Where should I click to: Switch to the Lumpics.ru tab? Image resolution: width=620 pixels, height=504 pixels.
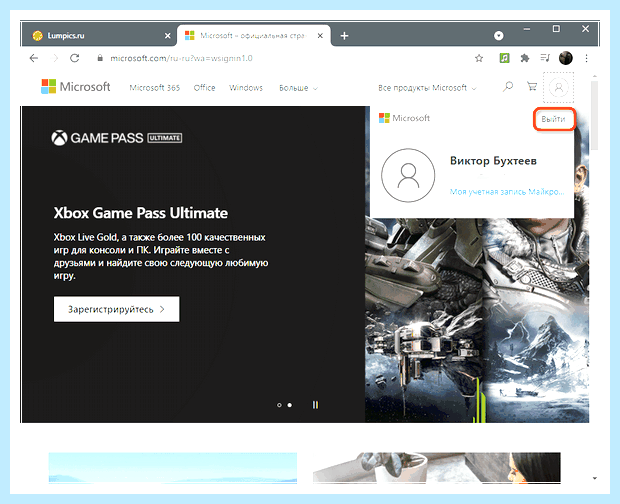pos(98,36)
